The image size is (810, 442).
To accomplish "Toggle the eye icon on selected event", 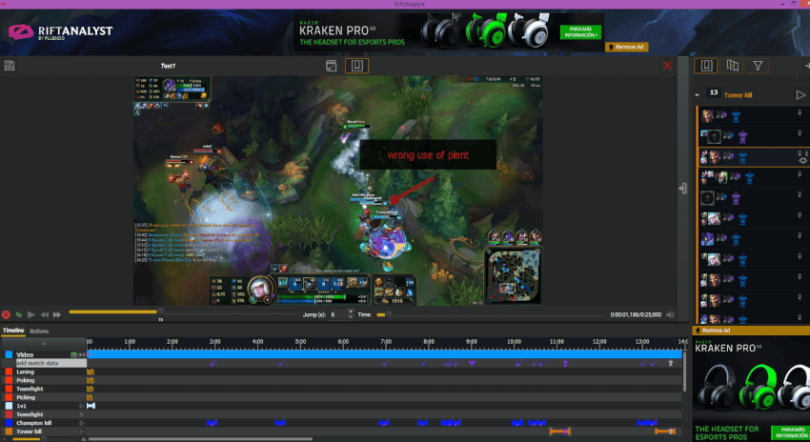I will 803,161.
